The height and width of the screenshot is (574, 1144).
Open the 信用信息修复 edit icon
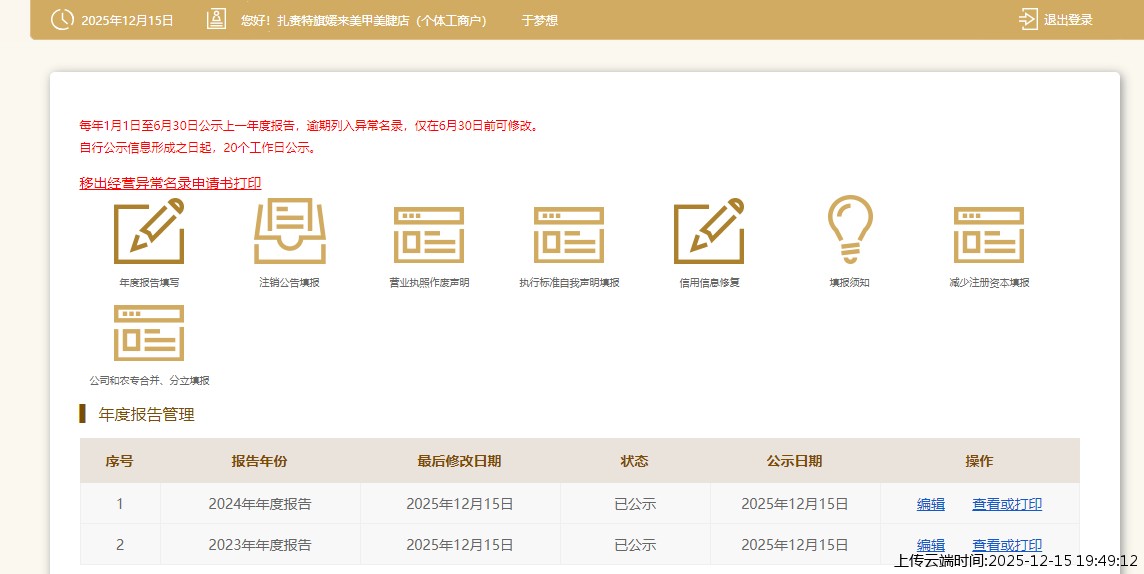(x=709, y=232)
